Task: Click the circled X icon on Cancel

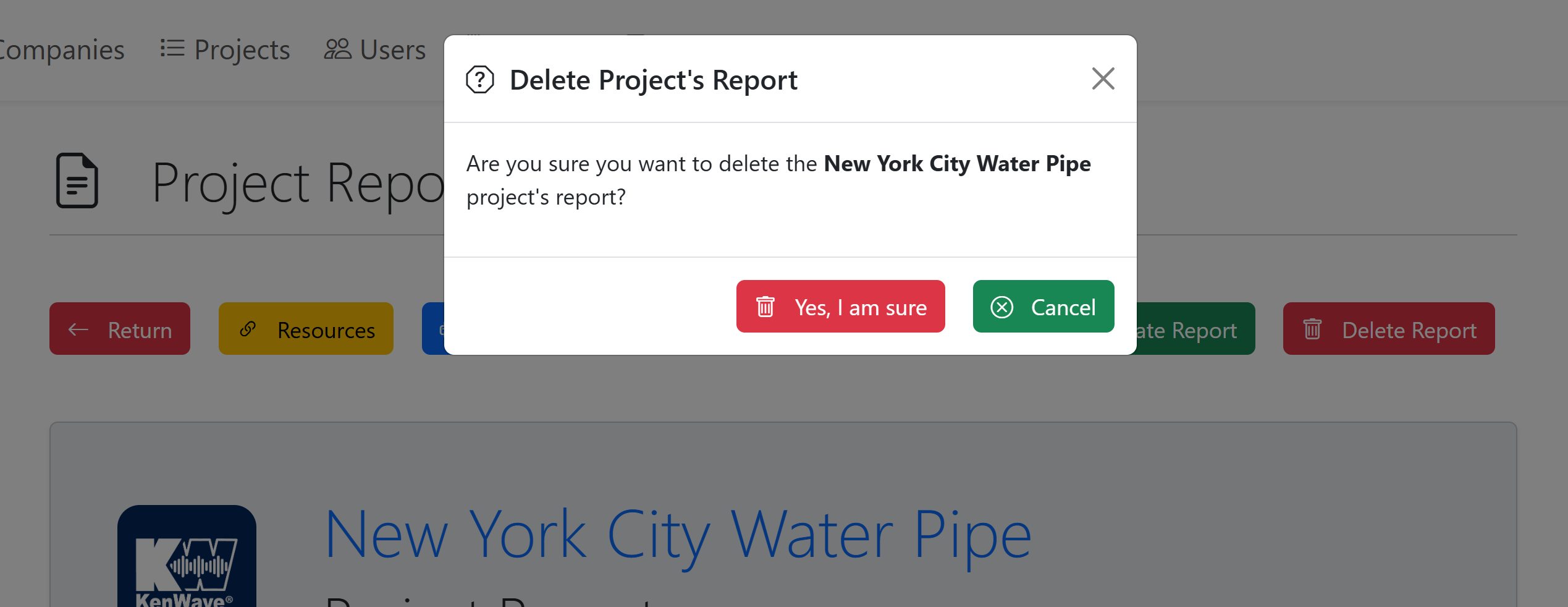Action: click(x=1001, y=307)
